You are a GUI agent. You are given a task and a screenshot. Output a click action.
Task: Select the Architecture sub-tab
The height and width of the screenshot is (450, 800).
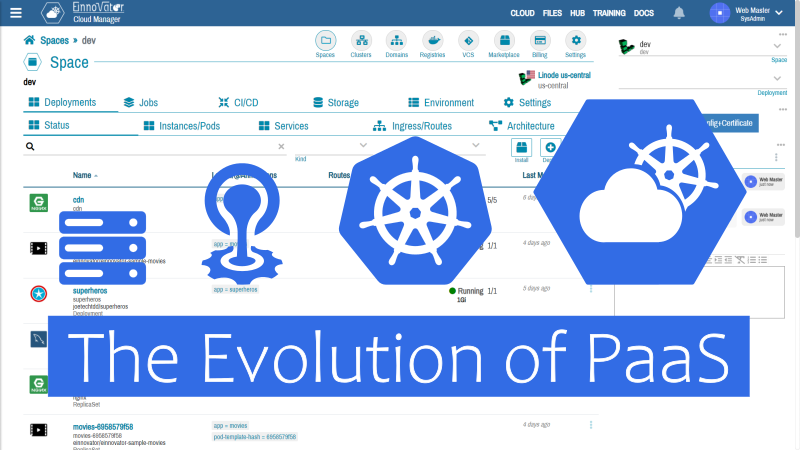(x=521, y=126)
